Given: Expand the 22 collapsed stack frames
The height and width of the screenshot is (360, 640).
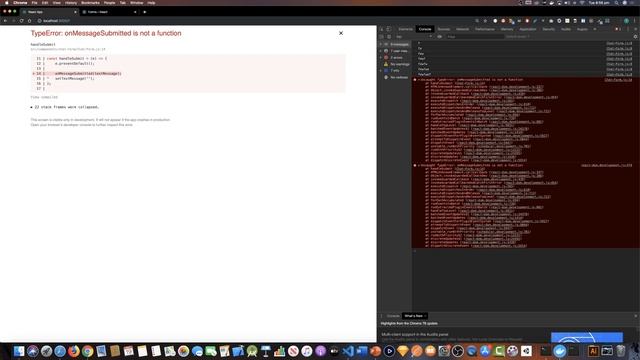Looking at the screenshot, I should tap(64, 107).
